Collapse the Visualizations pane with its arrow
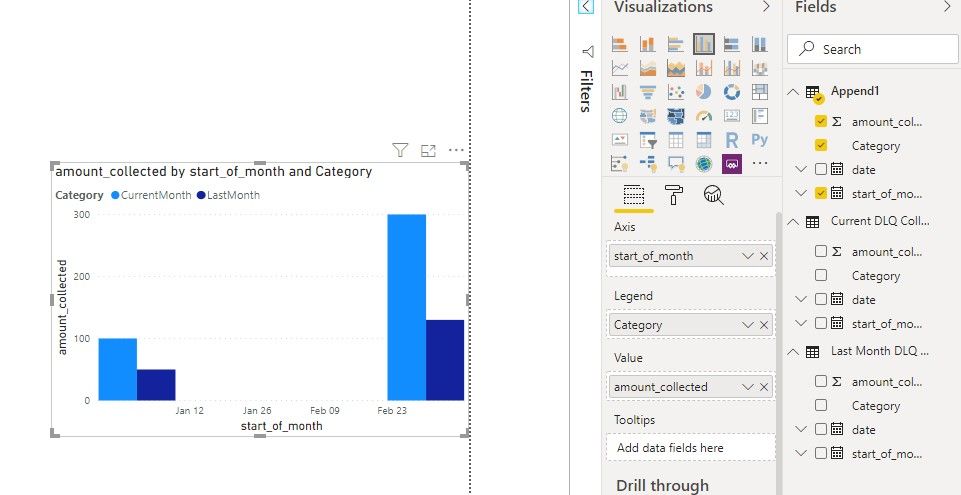The image size is (961, 495). click(766, 7)
